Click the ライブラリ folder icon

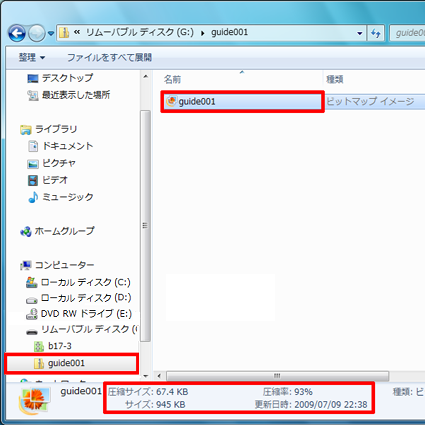click(26, 129)
